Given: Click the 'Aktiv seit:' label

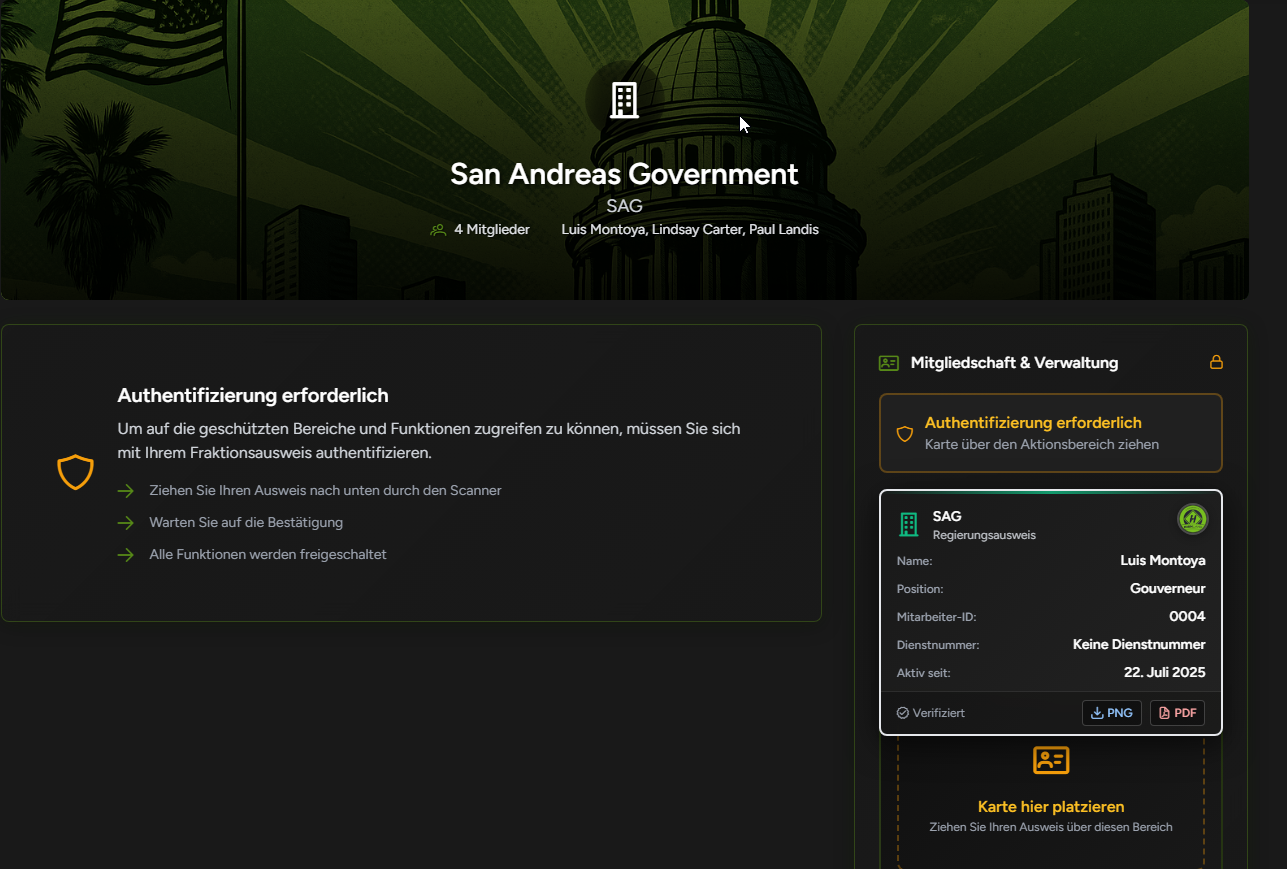Looking at the screenshot, I should 924,673.
